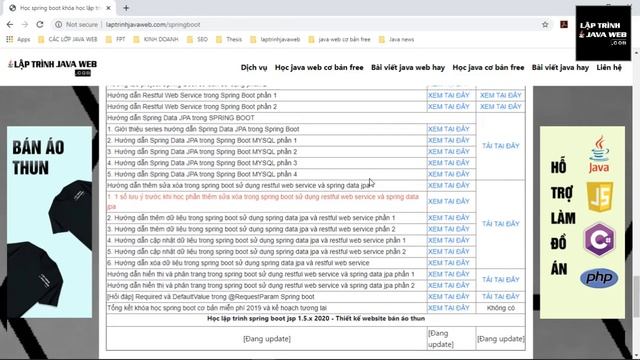The image size is (640, 360).
Task: Open XEM TẠI ĐÂY for Spring Data JPA MYSQL phần 1
Action: [449, 140]
